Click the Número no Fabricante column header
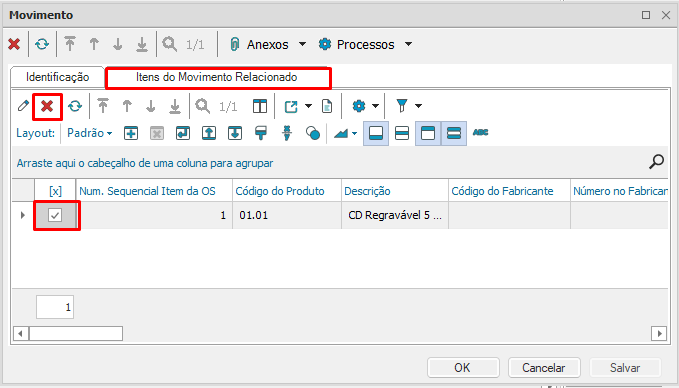Screen dimensions: 679x388 pyautogui.click(x=620, y=191)
